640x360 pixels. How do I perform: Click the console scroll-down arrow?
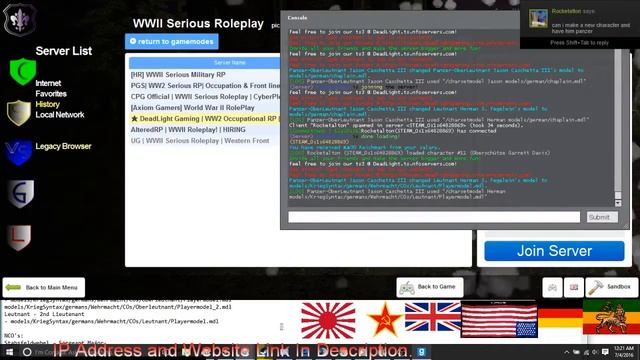click(x=618, y=203)
